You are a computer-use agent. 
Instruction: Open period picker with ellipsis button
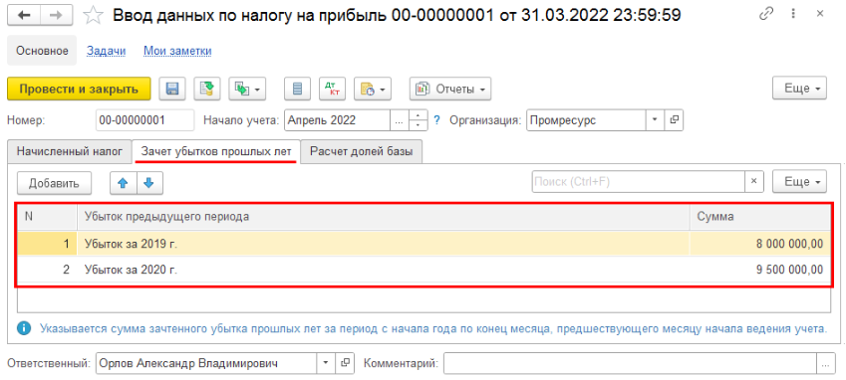(x=399, y=120)
